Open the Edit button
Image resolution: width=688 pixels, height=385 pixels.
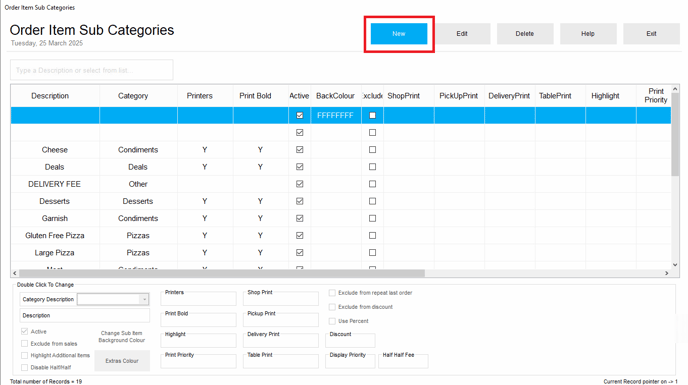[x=462, y=34]
